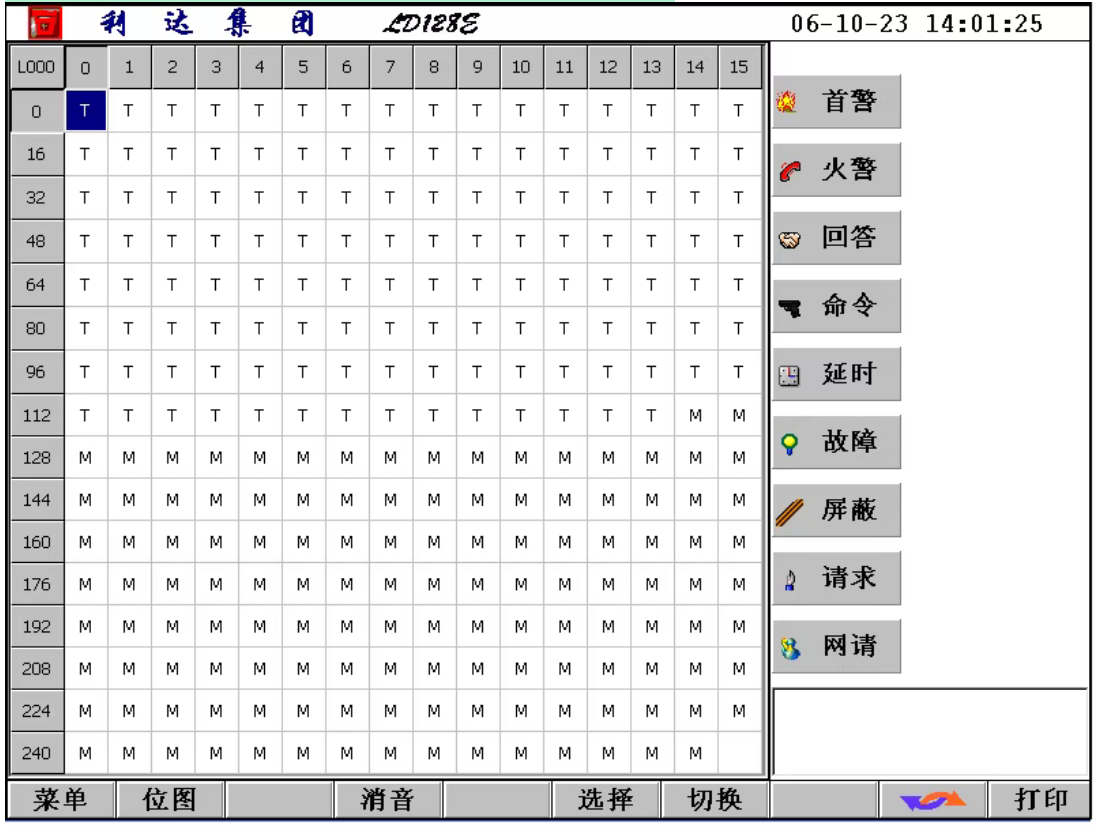
Task: Click the 首警 first alarm fire icon
Action: tap(787, 103)
